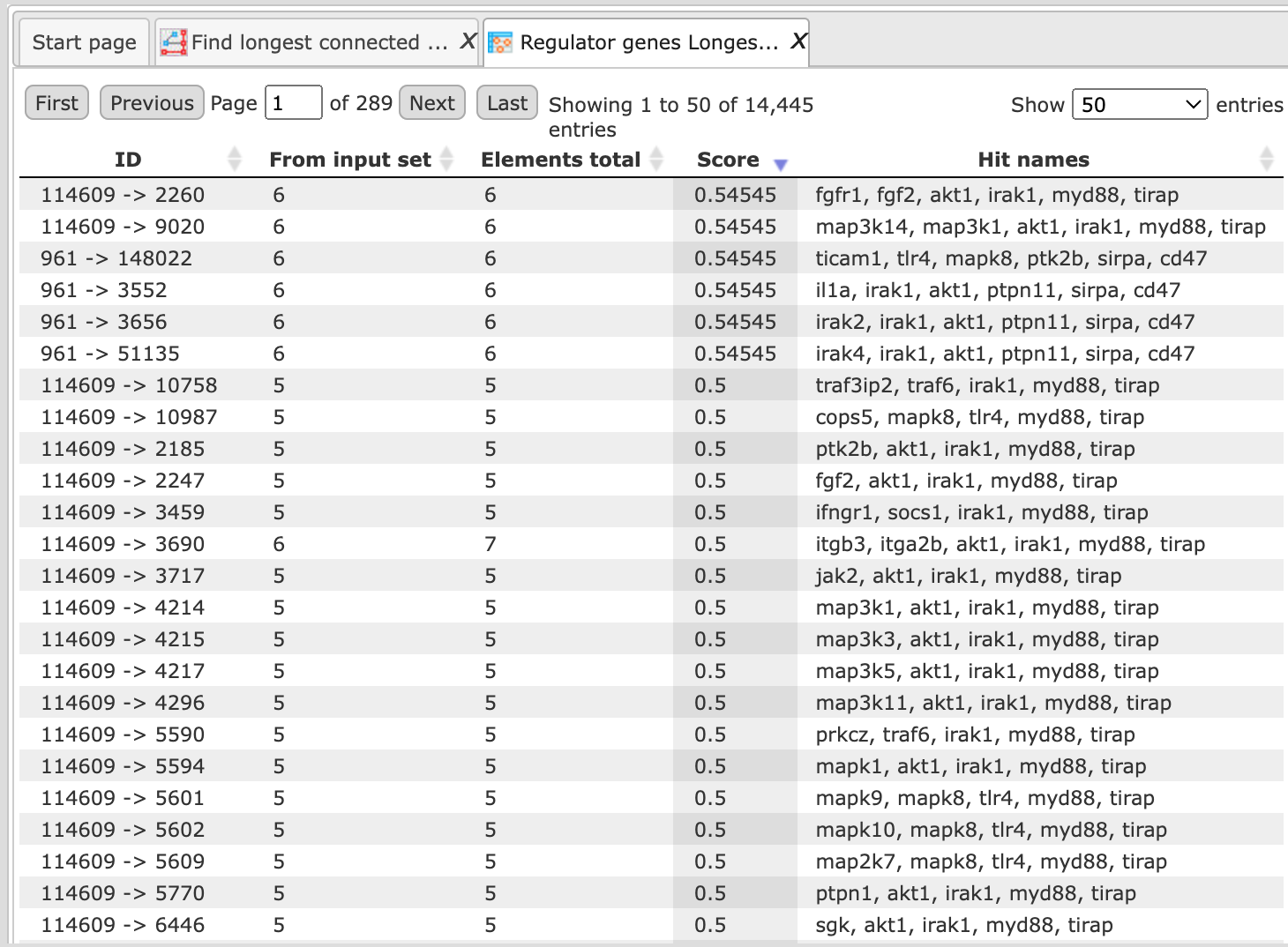
Task: Toggle Score column descending sort arrow
Action: (x=780, y=164)
